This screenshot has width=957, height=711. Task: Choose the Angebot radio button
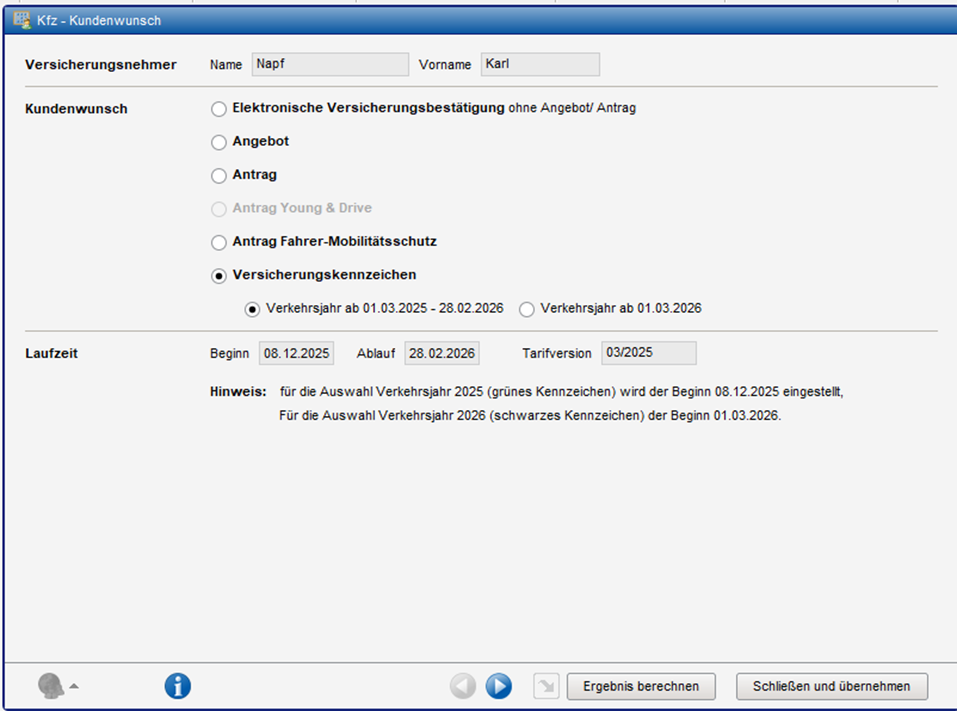pos(219,143)
